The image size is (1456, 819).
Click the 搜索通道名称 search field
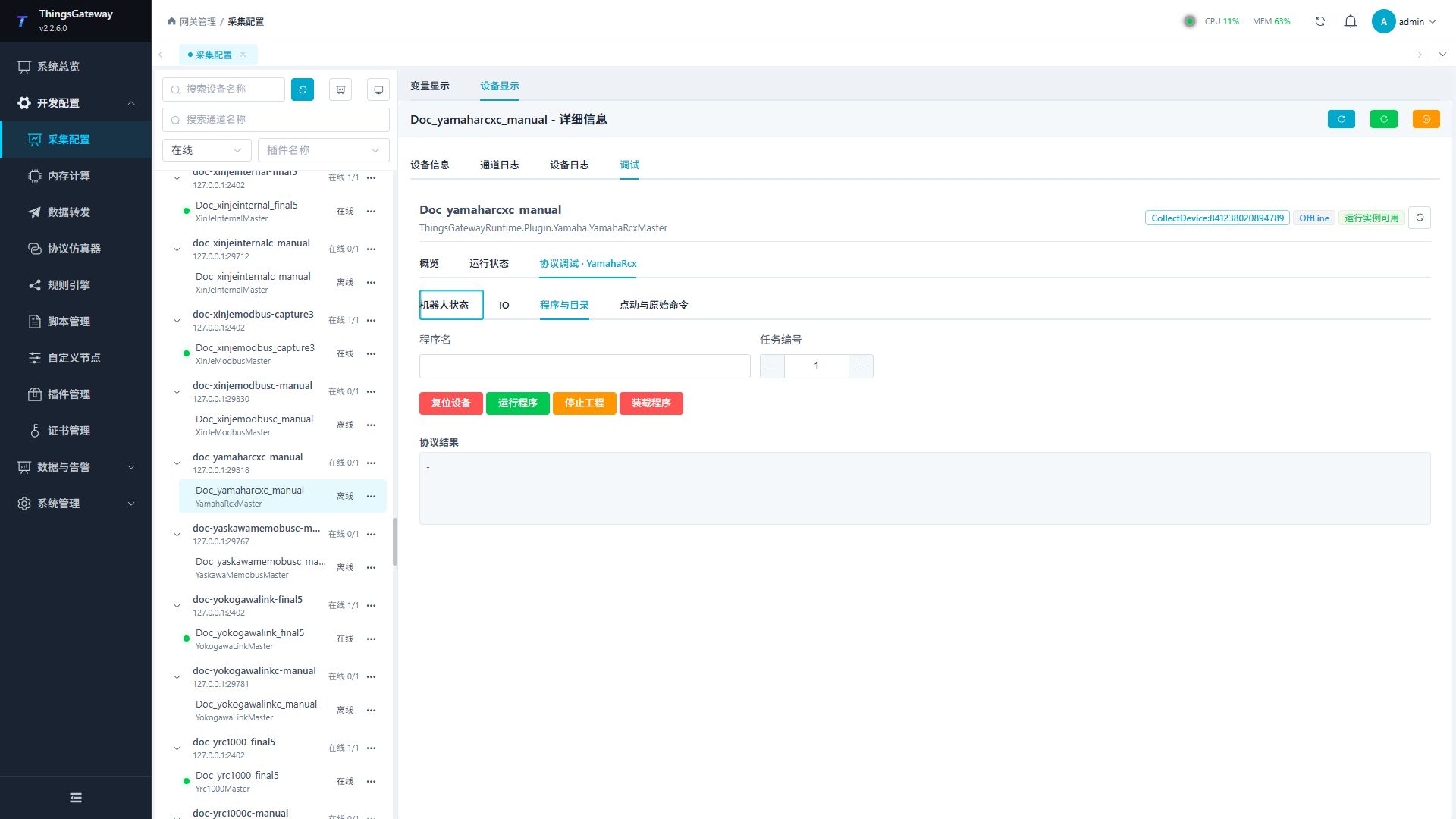point(276,120)
